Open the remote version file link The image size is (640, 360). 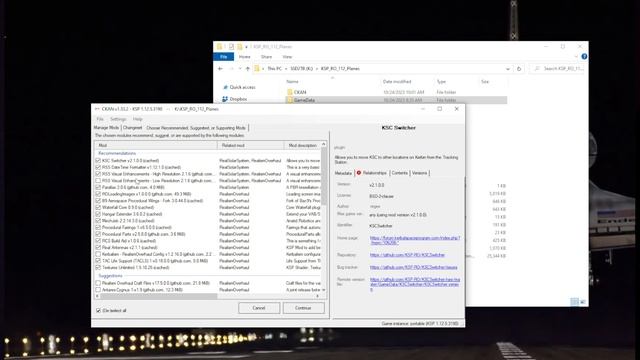click(x=415, y=284)
